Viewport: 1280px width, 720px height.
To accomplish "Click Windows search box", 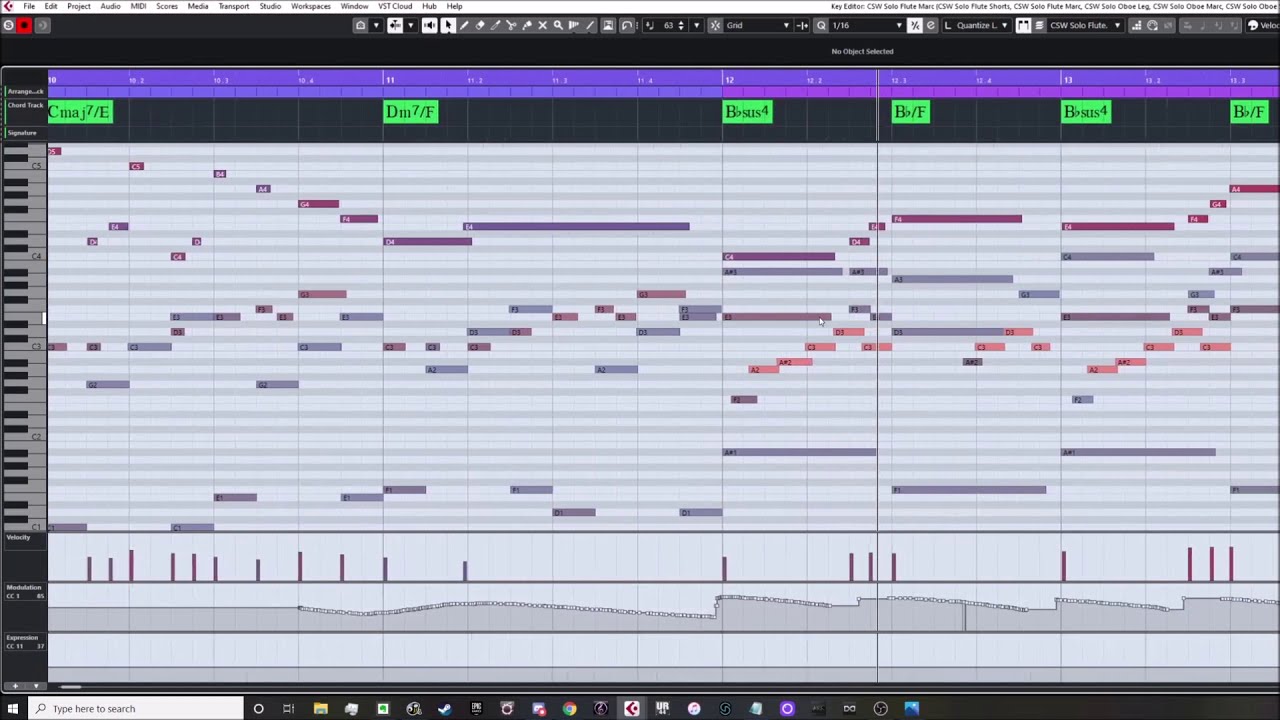I will 134,708.
